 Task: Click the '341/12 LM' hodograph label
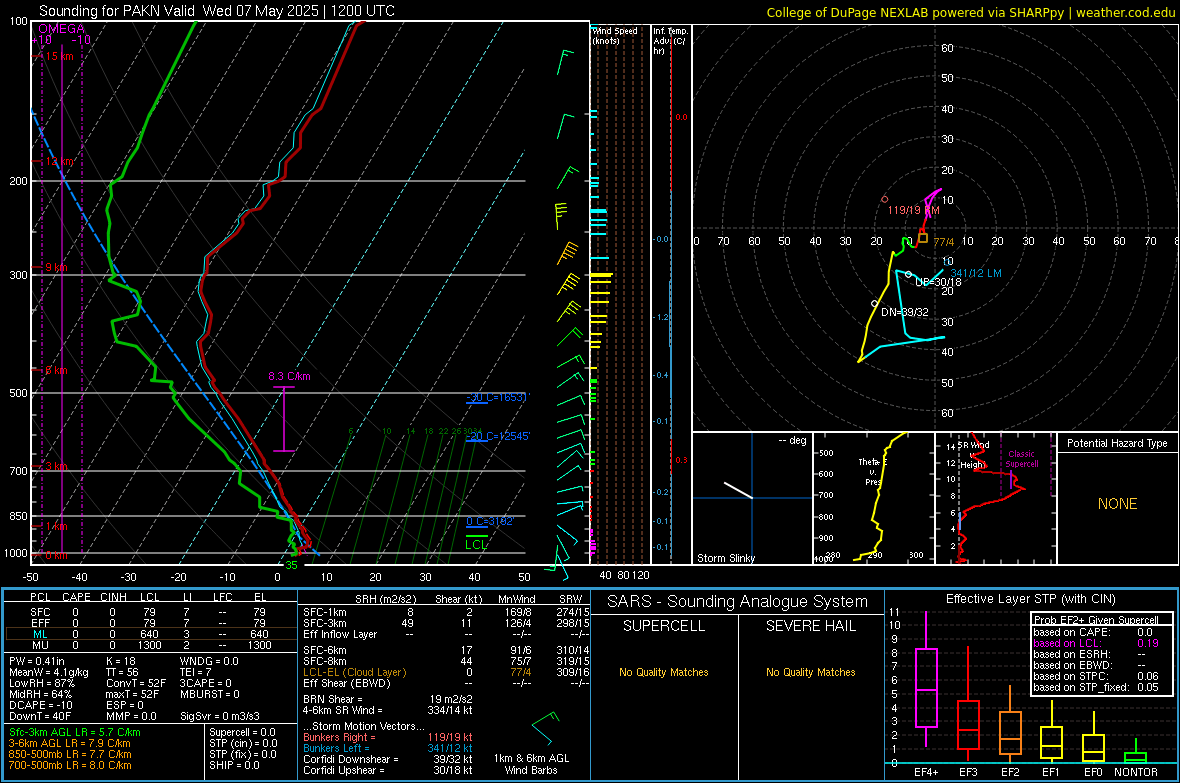point(976,273)
